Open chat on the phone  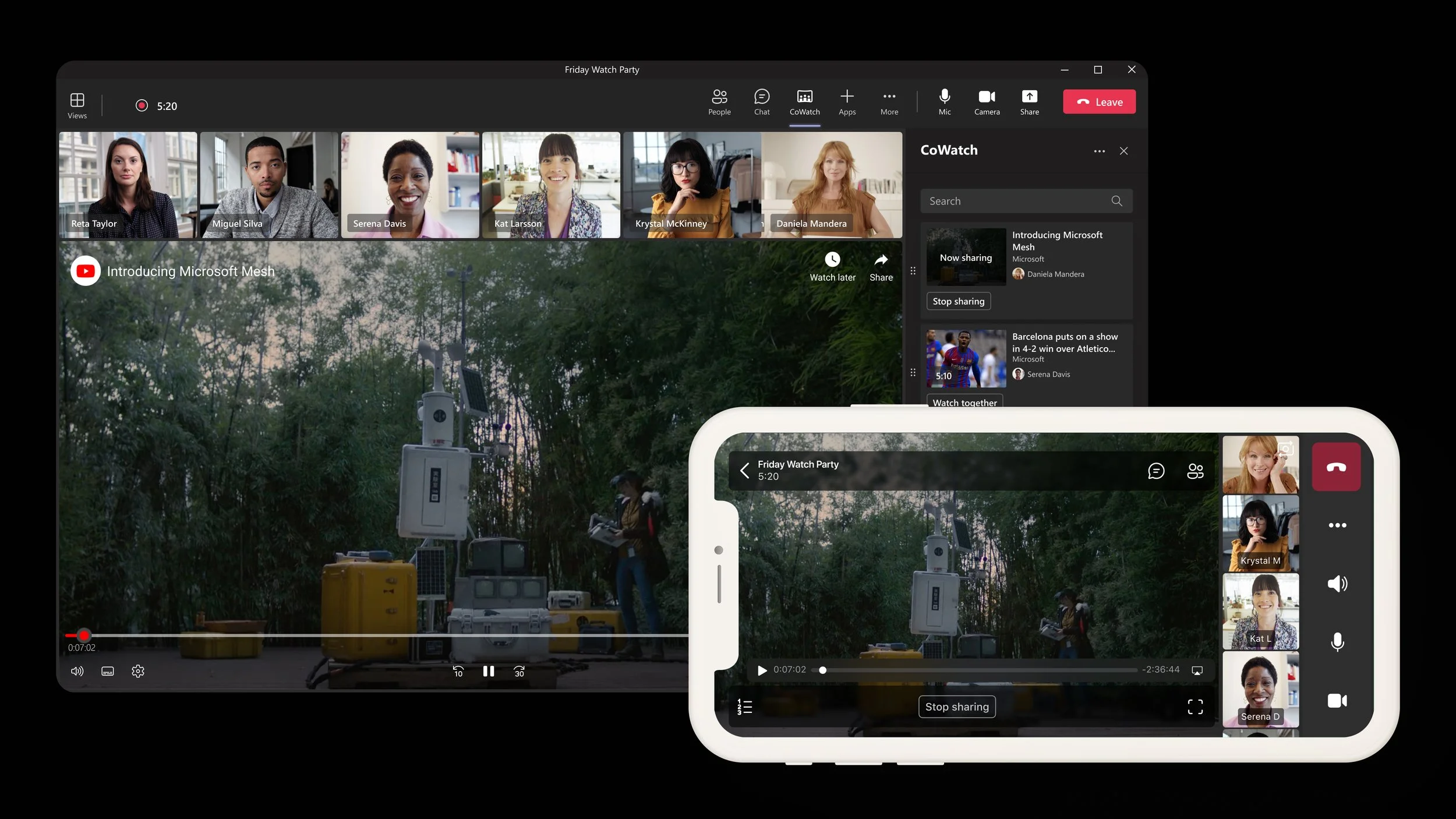tap(1155, 471)
